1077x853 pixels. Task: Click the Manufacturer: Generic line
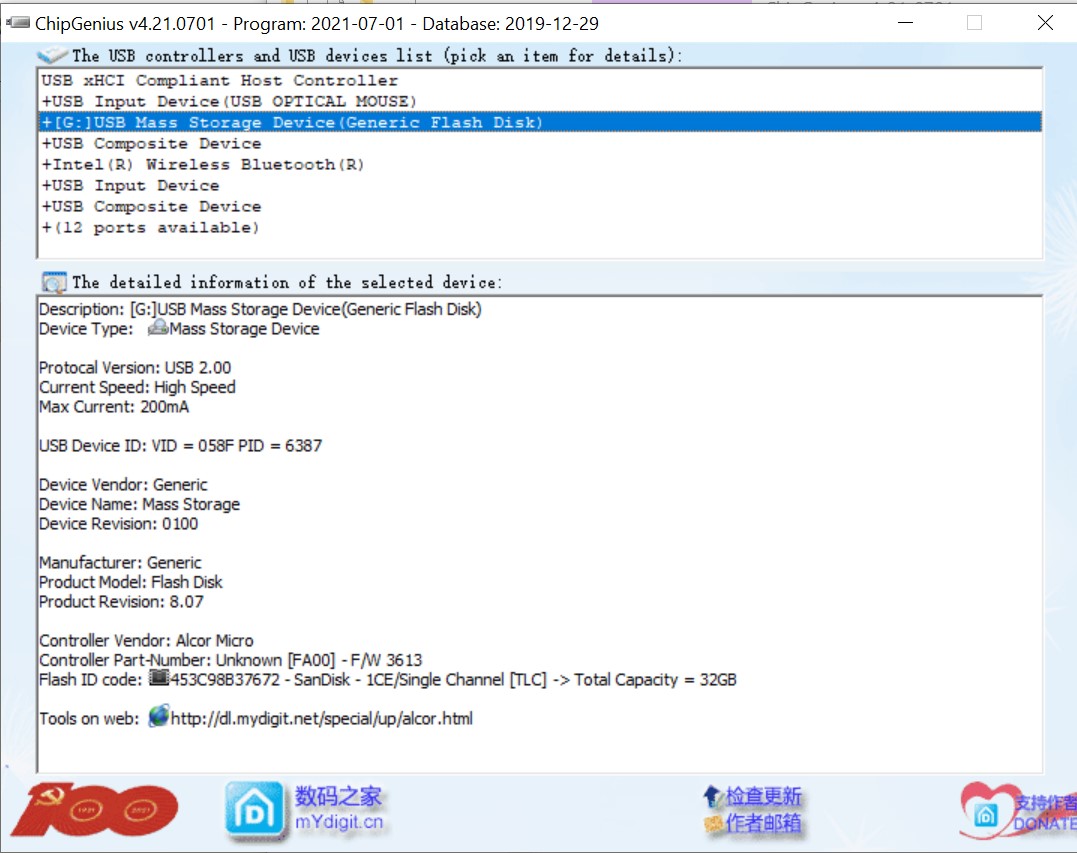pos(120,562)
